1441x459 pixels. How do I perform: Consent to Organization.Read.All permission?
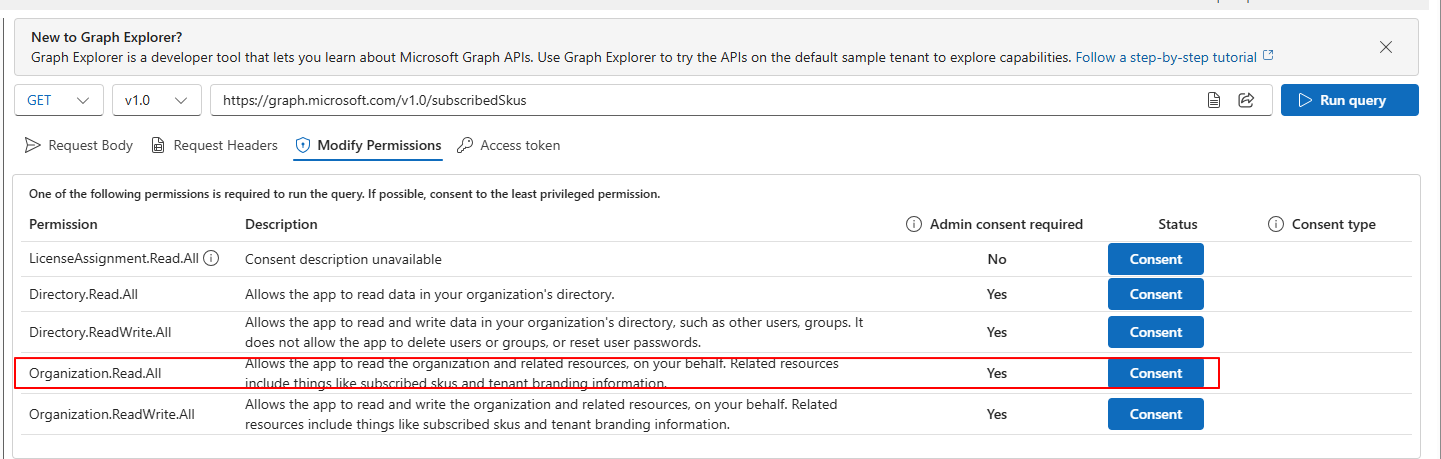1156,373
